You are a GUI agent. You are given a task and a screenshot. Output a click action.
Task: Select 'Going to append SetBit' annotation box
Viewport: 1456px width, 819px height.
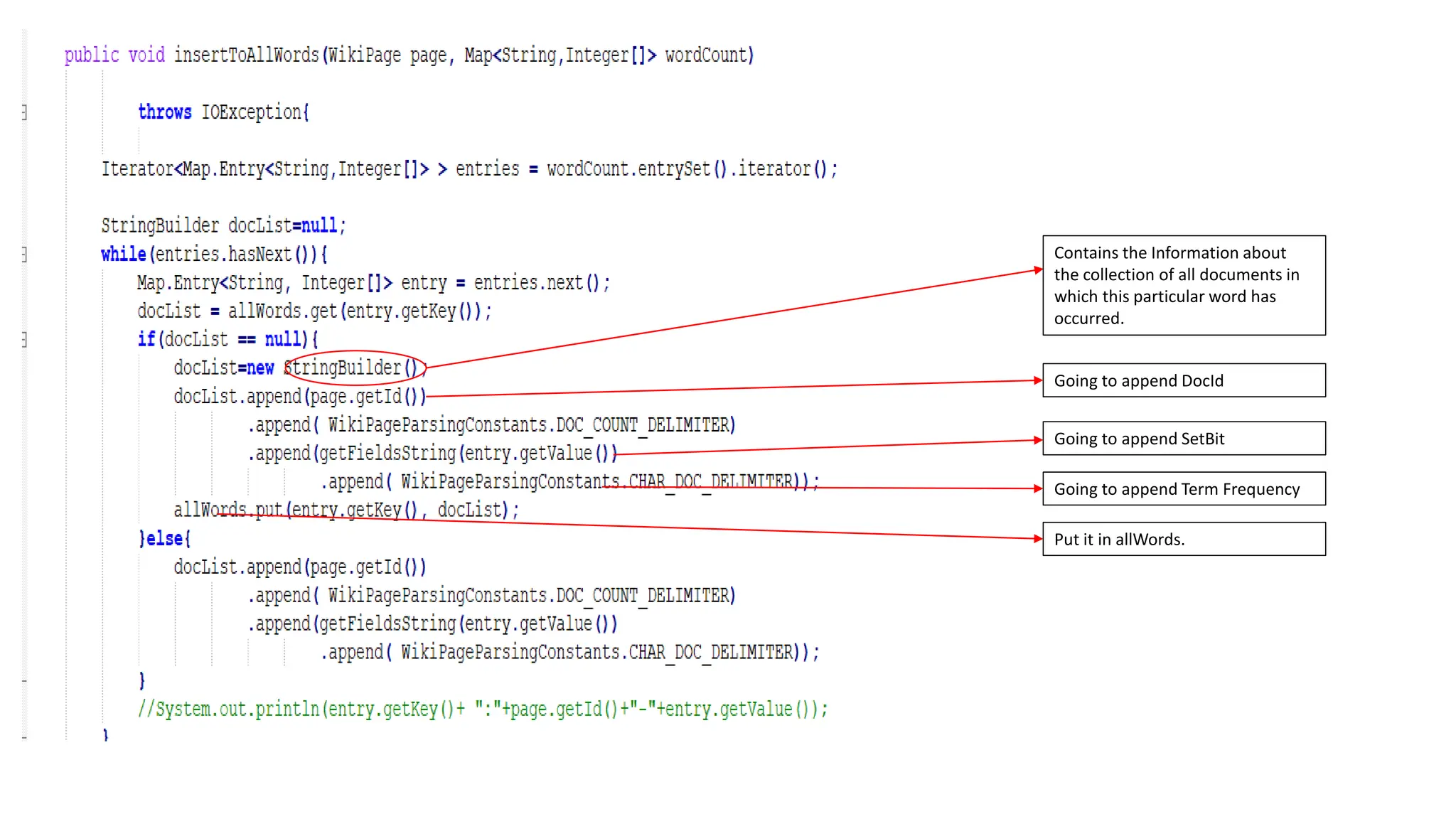click(x=1183, y=439)
